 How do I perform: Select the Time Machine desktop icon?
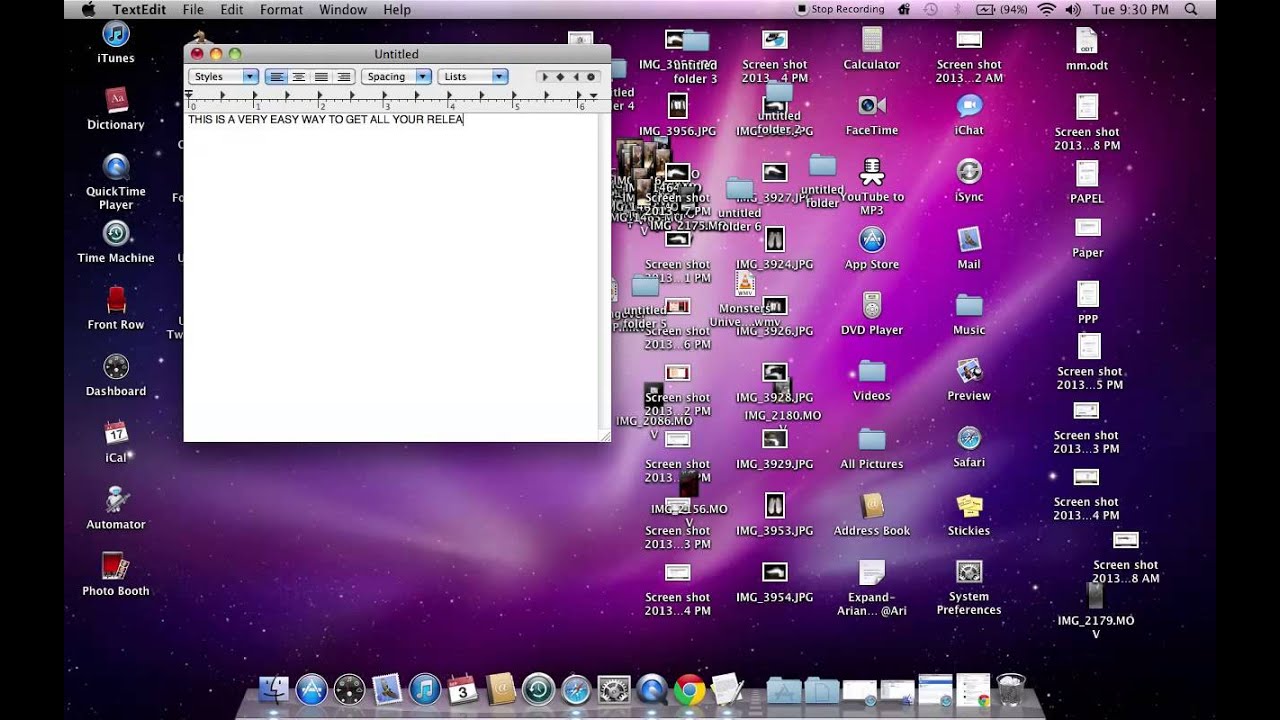pyautogui.click(x=116, y=242)
